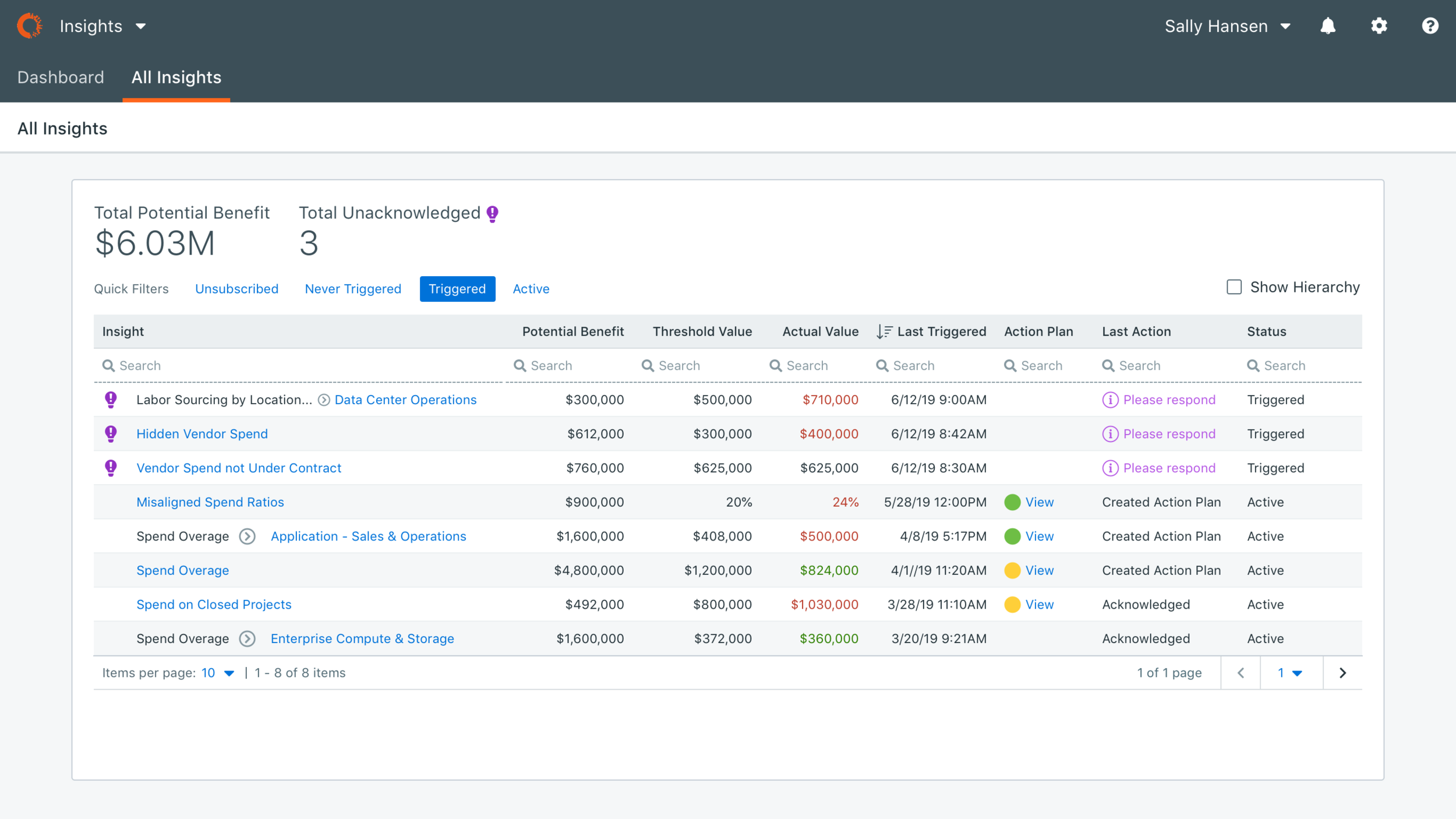Toggle the Triggered quick filter
Screen dimensions: 1456x819
pyautogui.click(x=457, y=289)
